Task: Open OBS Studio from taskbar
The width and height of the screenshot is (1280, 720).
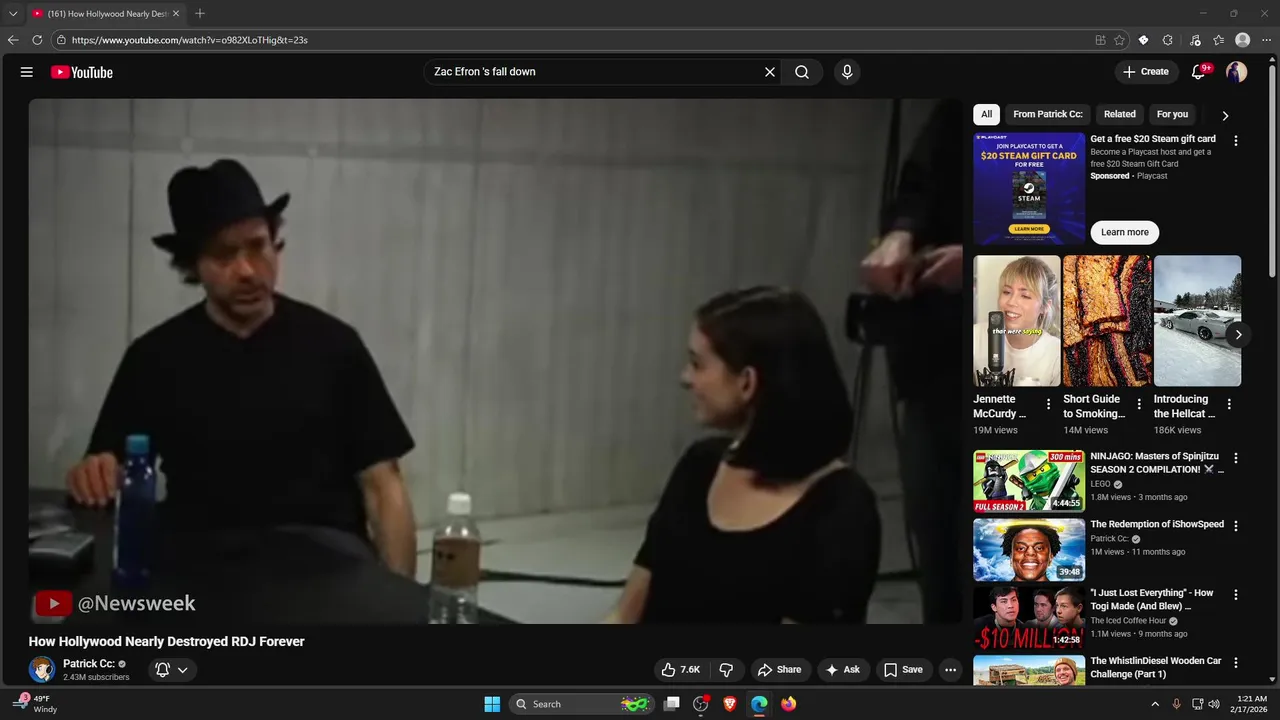Action: point(701,704)
